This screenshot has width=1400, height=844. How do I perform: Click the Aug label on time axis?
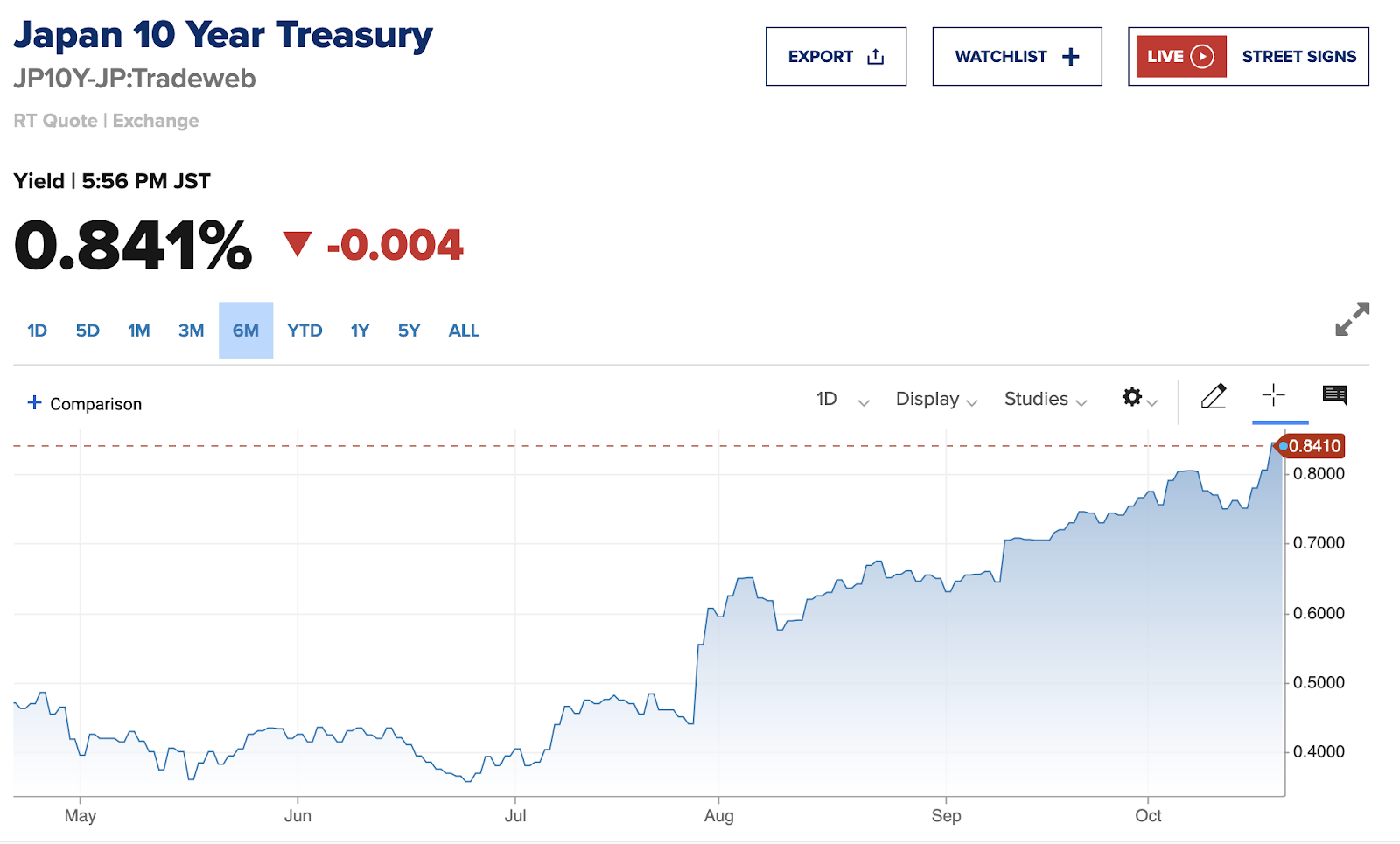pos(719,816)
